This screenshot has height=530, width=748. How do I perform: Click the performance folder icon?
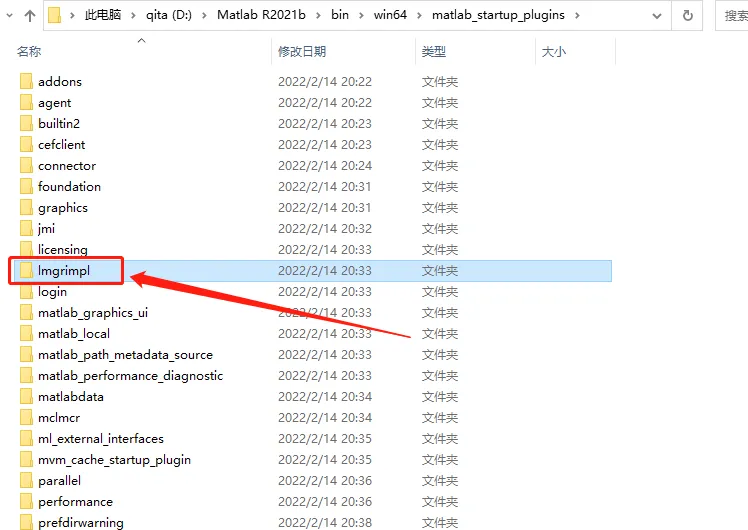[26, 501]
